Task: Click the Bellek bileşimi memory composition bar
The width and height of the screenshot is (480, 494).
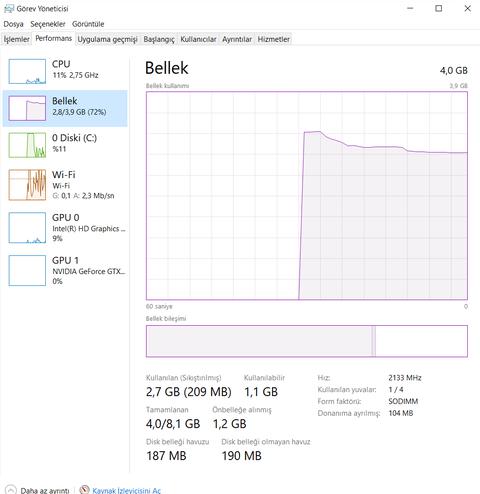Action: [307, 341]
